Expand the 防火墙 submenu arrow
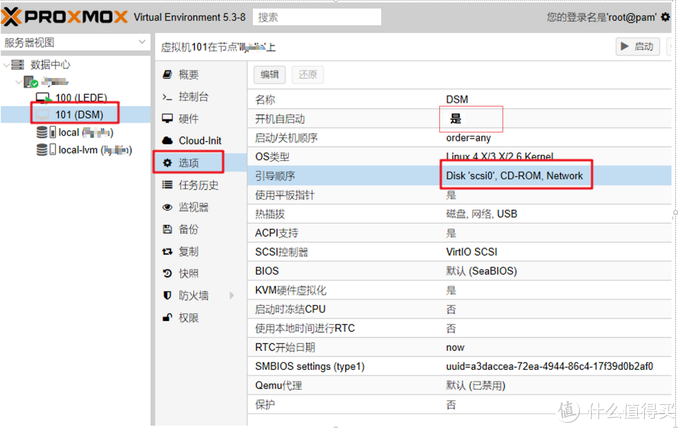Image resolution: width=680 pixels, height=428 pixels. (232, 295)
